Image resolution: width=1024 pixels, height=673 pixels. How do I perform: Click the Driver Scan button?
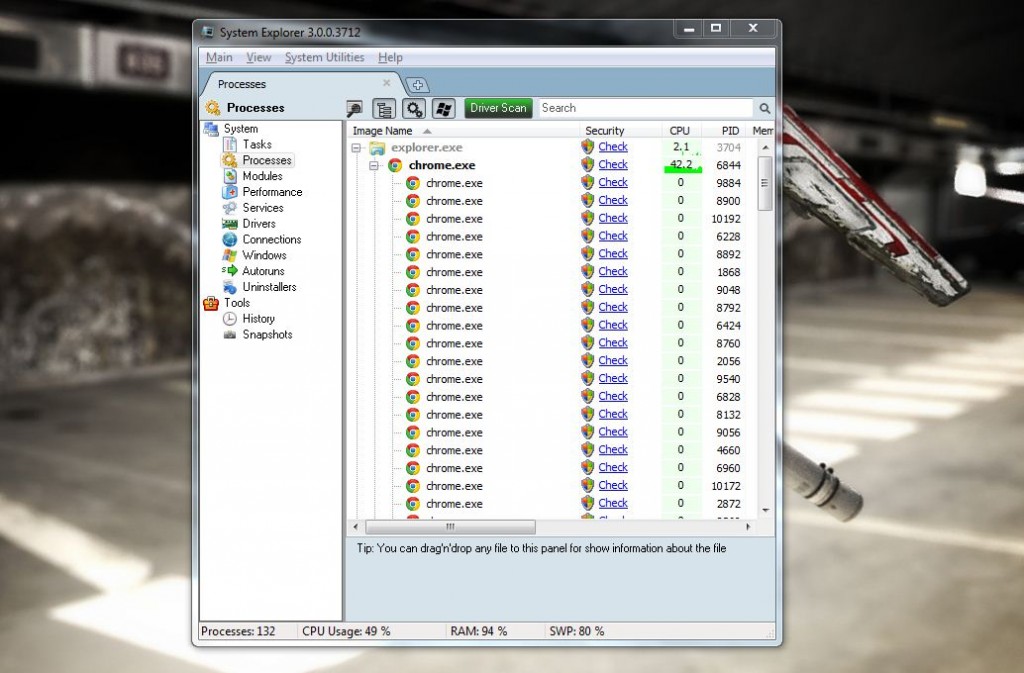pyautogui.click(x=498, y=108)
